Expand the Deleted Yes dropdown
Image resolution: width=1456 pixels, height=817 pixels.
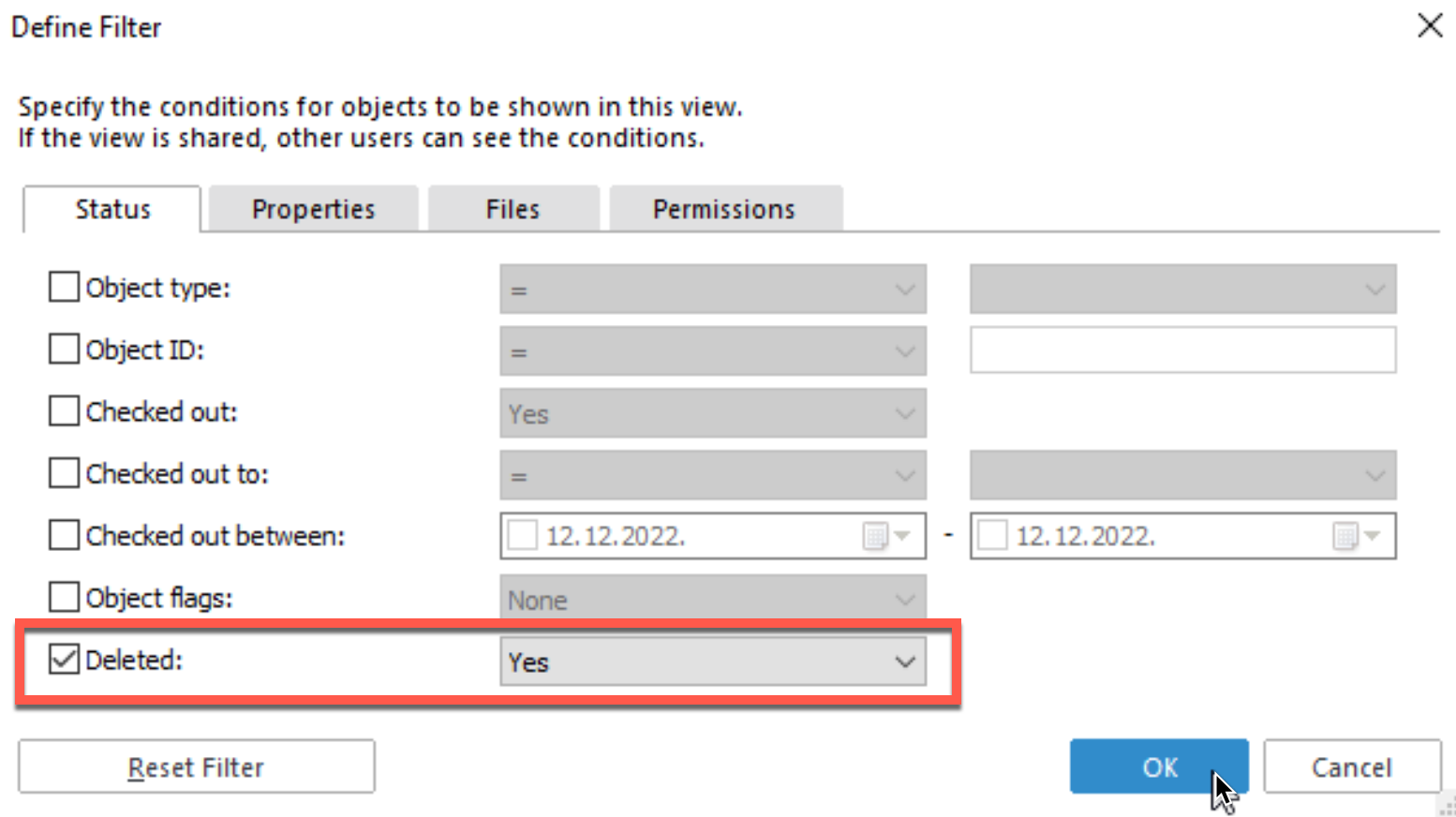713,661
